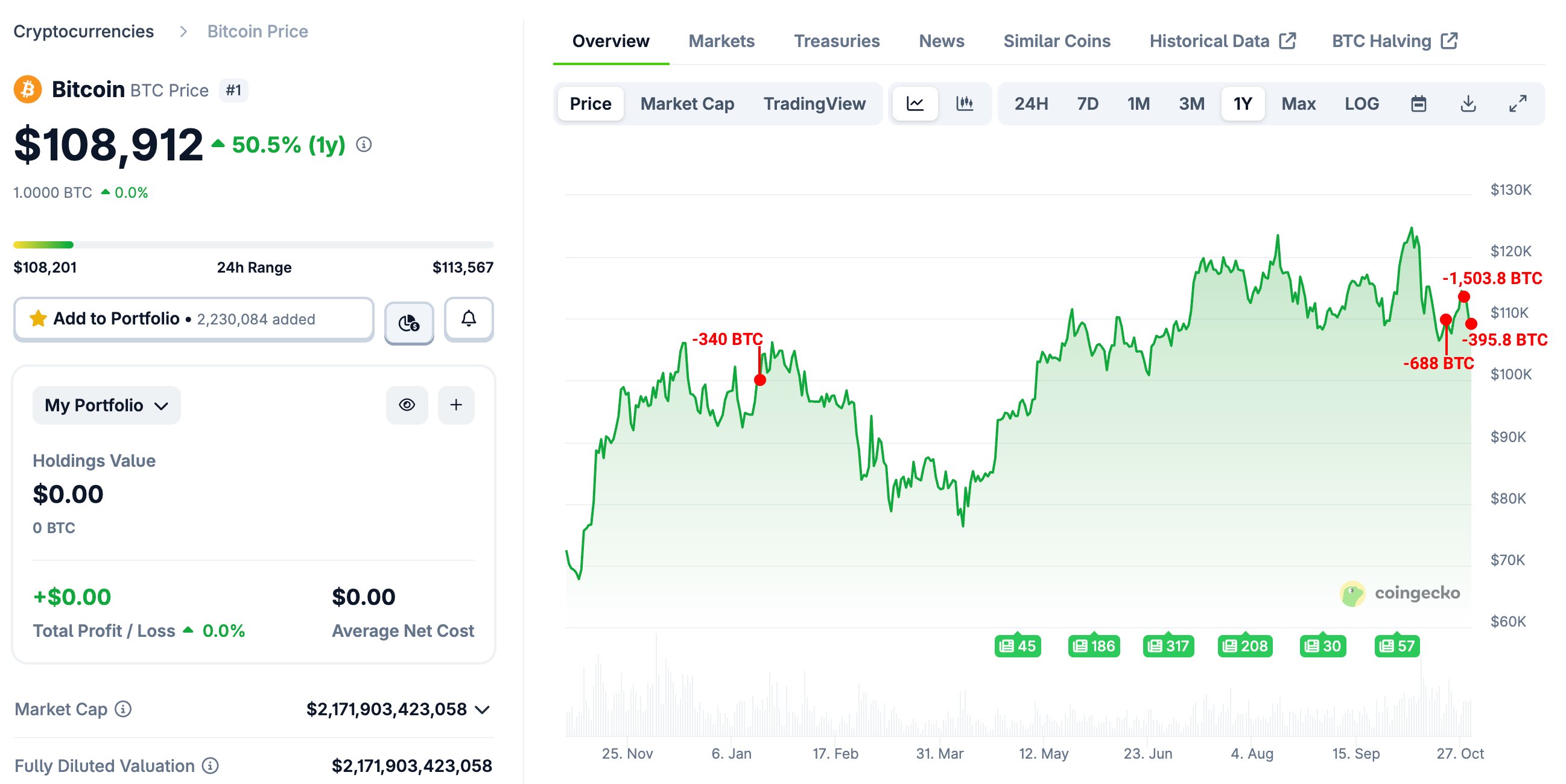Open the Markets tab
The width and height of the screenshot is (1566, 784).
point(721,41)
